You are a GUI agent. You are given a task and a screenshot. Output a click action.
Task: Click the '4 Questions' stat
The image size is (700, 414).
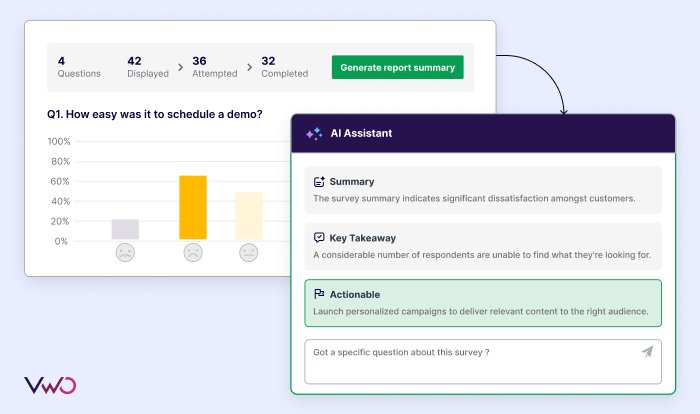click(79, 67)
